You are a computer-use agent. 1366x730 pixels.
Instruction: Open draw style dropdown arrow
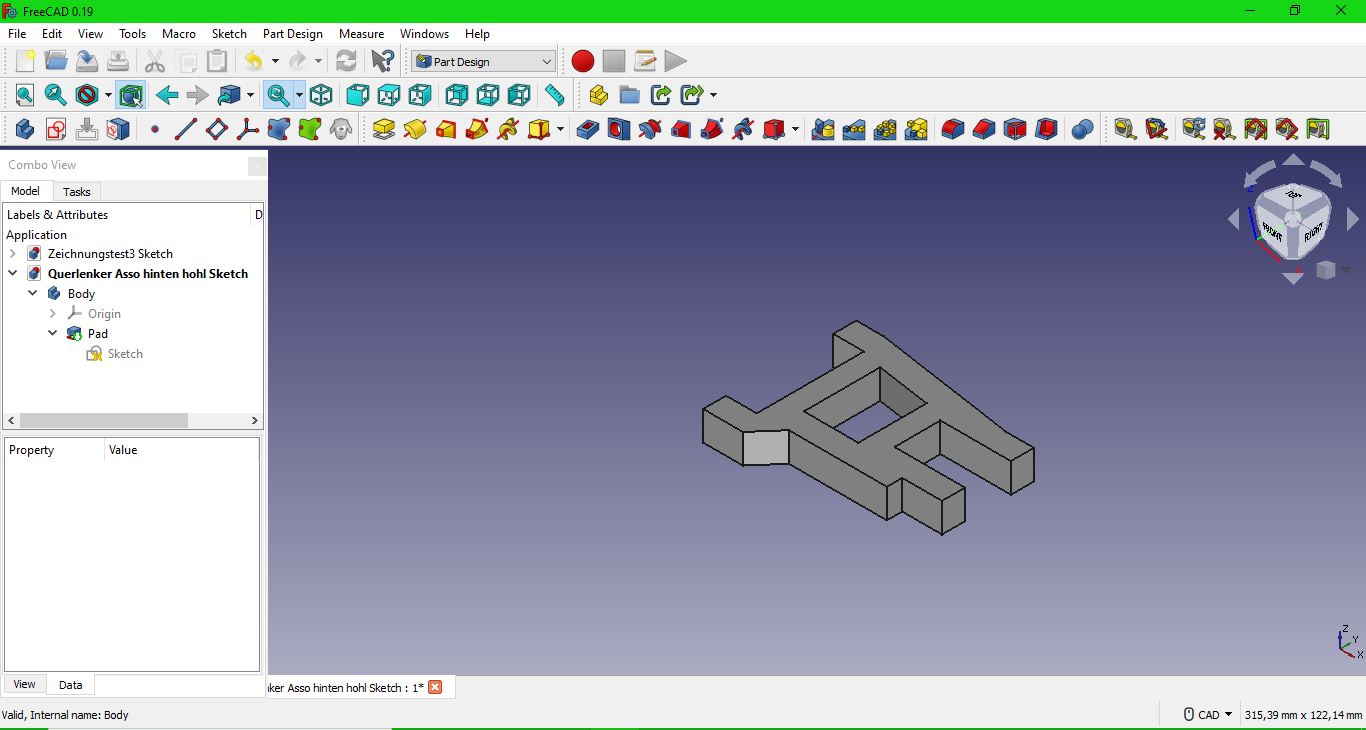[108, 95]
